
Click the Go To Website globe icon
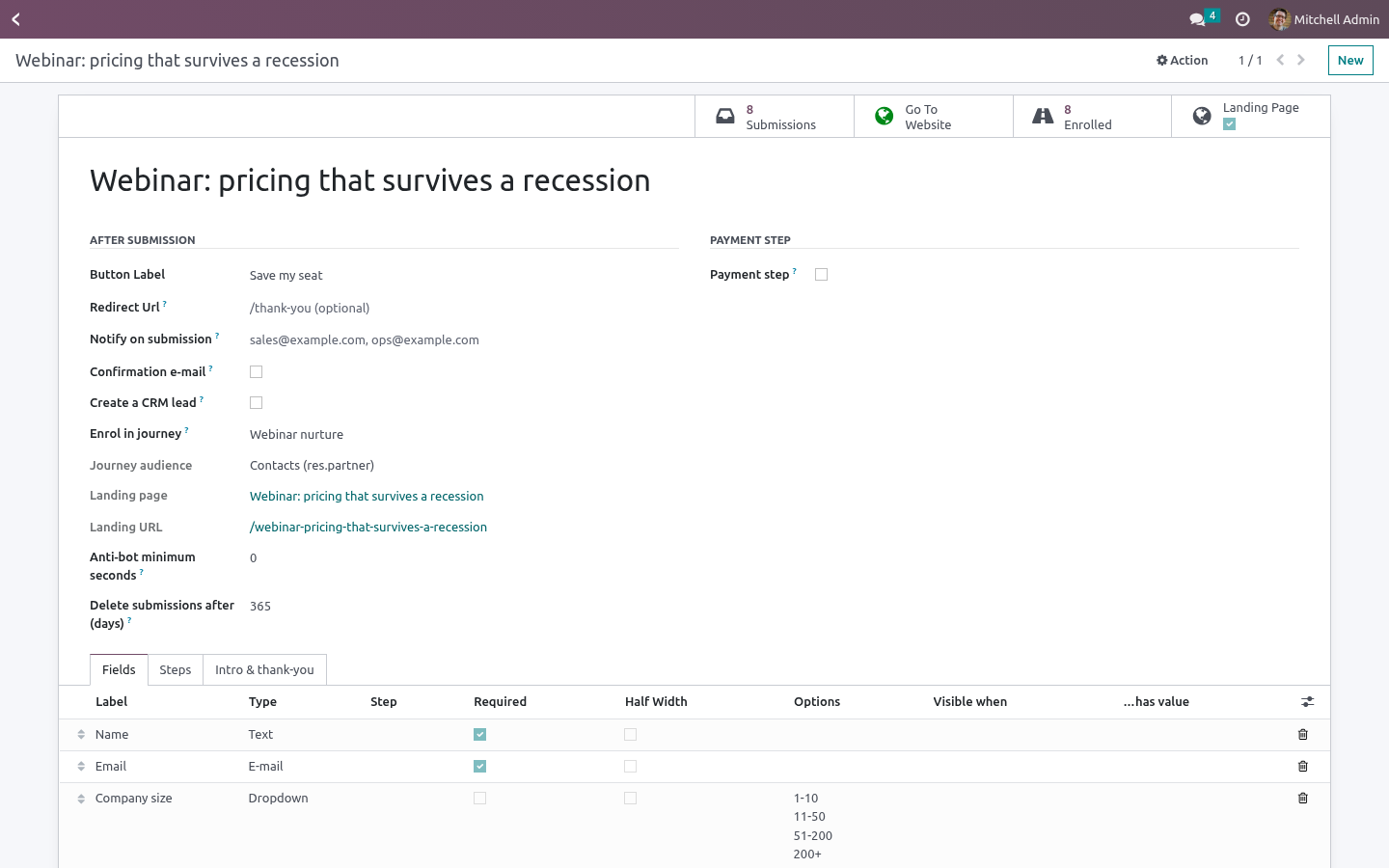(884, 117)
